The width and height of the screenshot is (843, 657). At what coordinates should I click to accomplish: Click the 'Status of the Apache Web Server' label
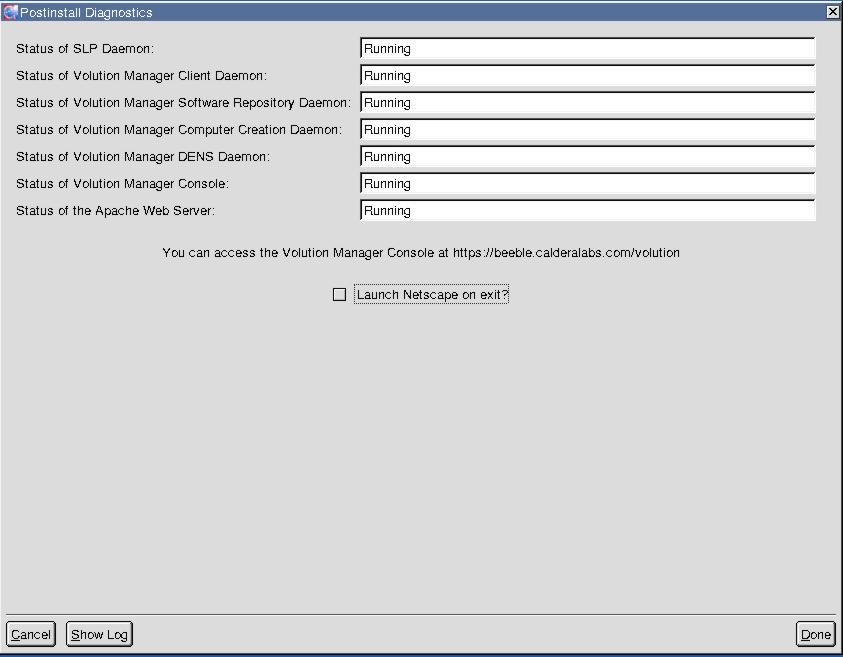(115, 211)
